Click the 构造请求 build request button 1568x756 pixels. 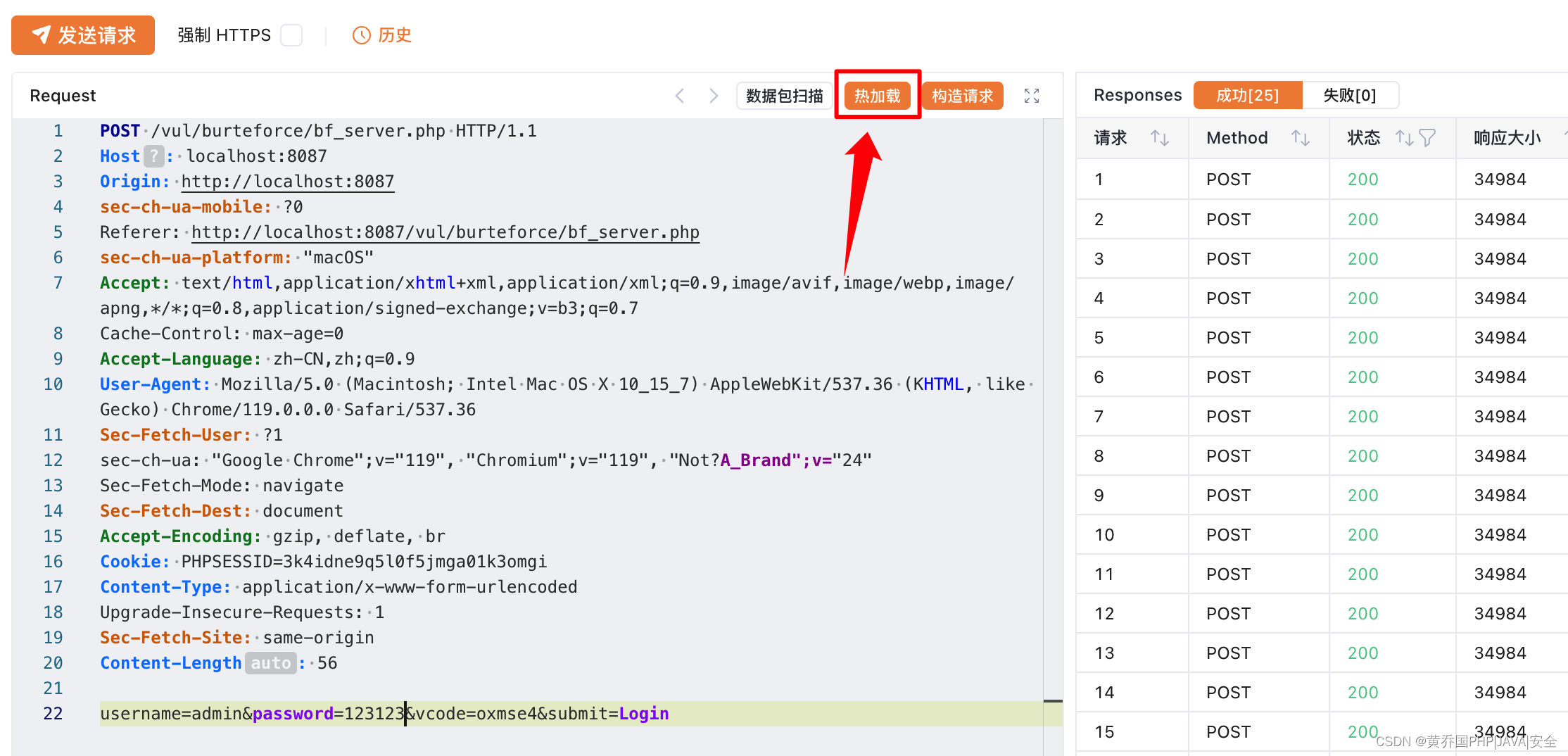tap(962, 96)
